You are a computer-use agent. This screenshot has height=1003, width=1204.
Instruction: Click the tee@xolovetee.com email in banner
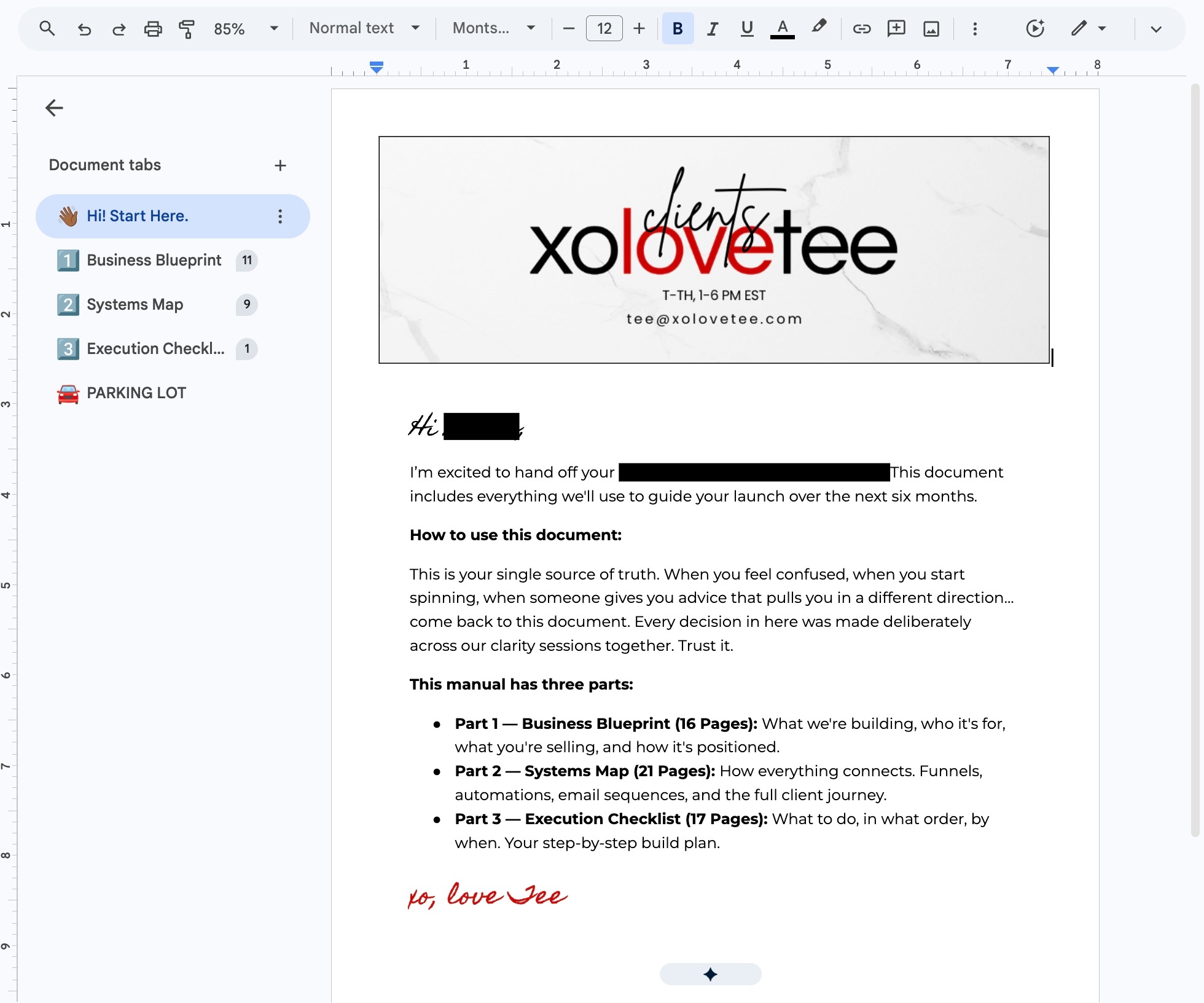(714, 319)
